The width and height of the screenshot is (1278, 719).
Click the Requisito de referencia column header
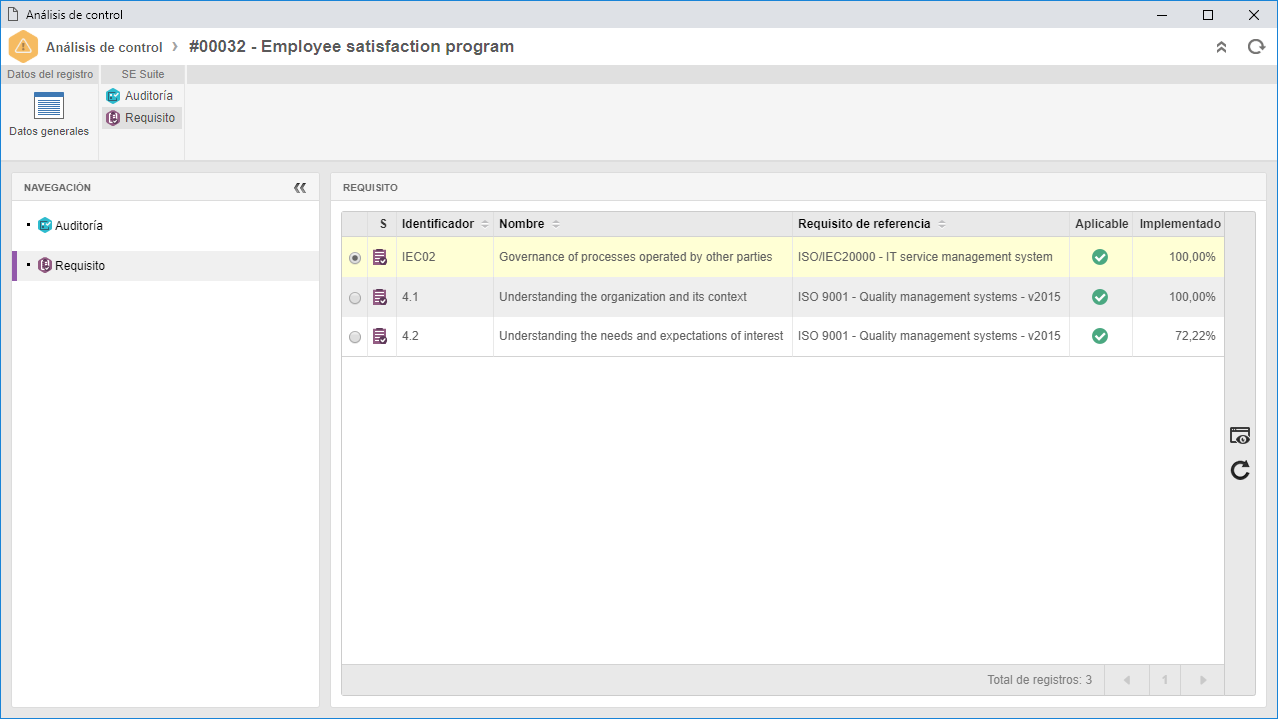click(864, 224)
